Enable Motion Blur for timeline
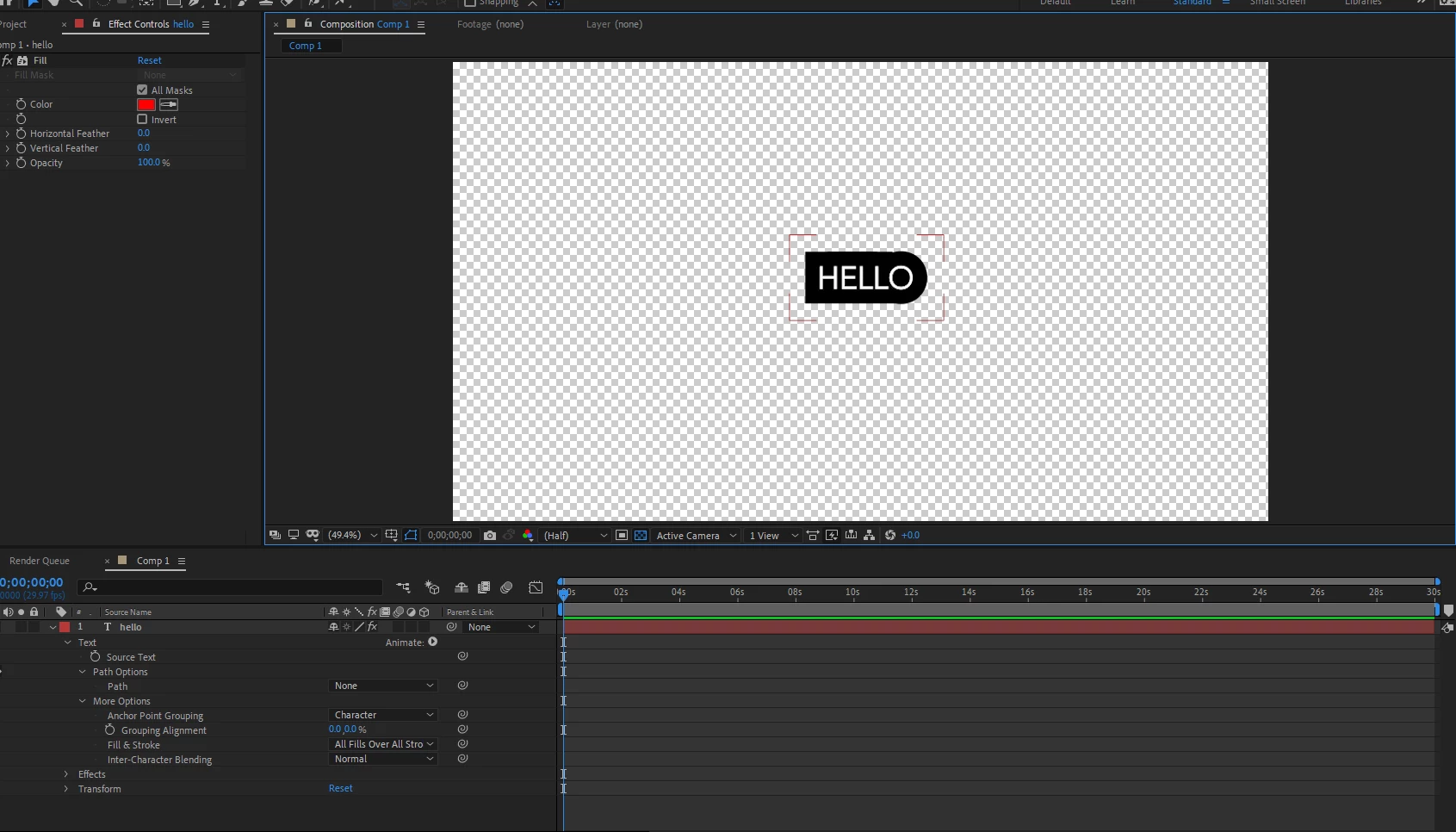 506,587
